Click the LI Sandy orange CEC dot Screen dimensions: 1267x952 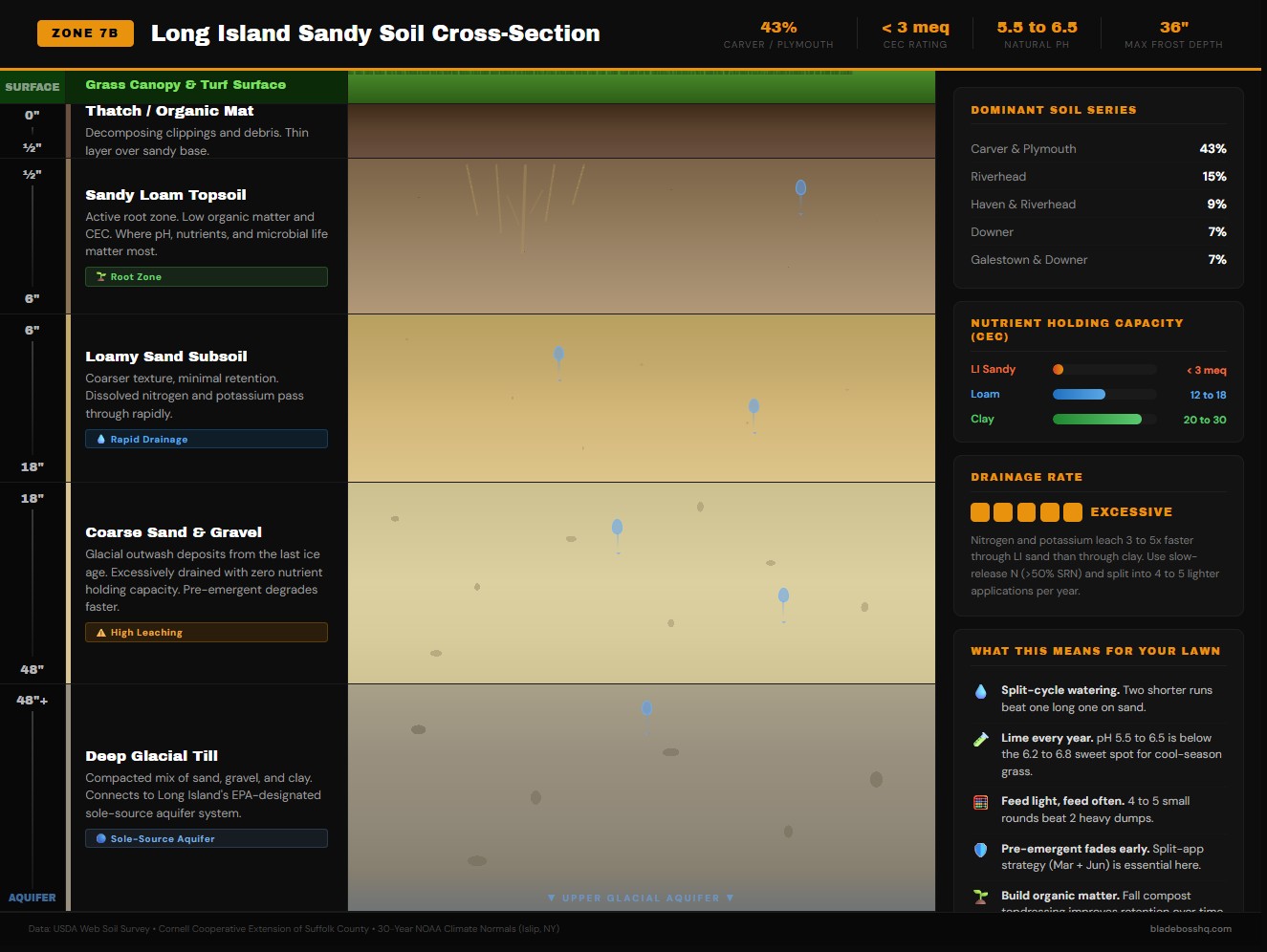click(1058, 370)
